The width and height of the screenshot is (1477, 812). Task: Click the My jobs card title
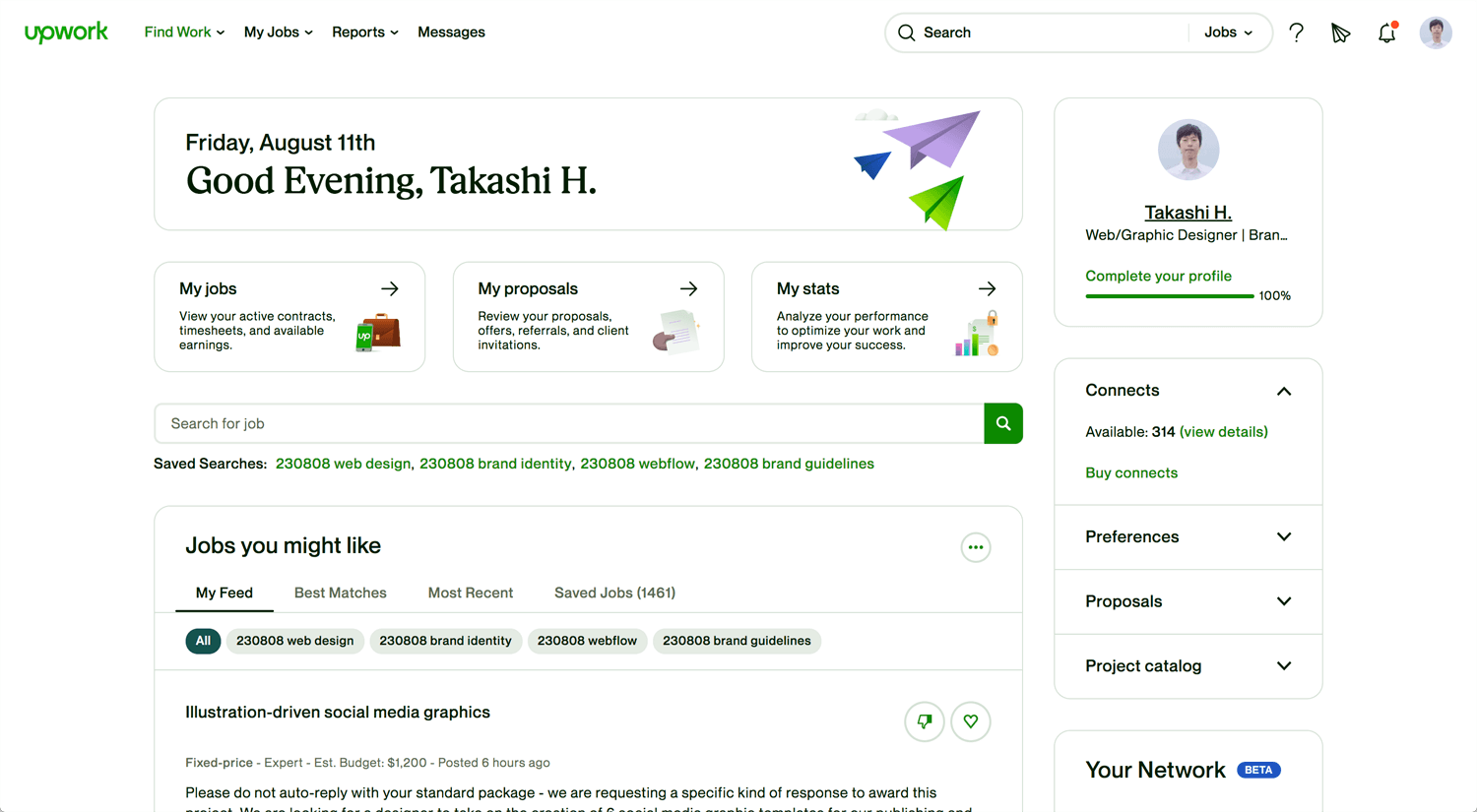(208, 288)
